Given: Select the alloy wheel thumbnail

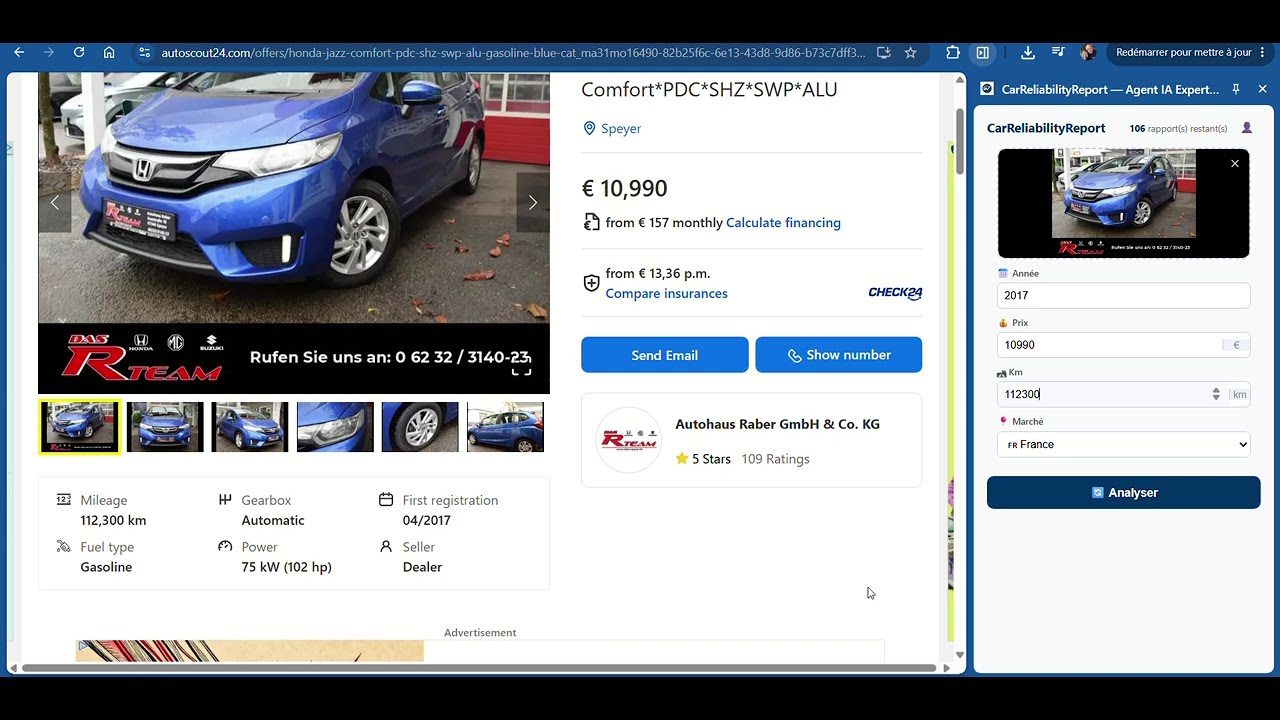Looking at the screenshot, I should pos(420,427).
